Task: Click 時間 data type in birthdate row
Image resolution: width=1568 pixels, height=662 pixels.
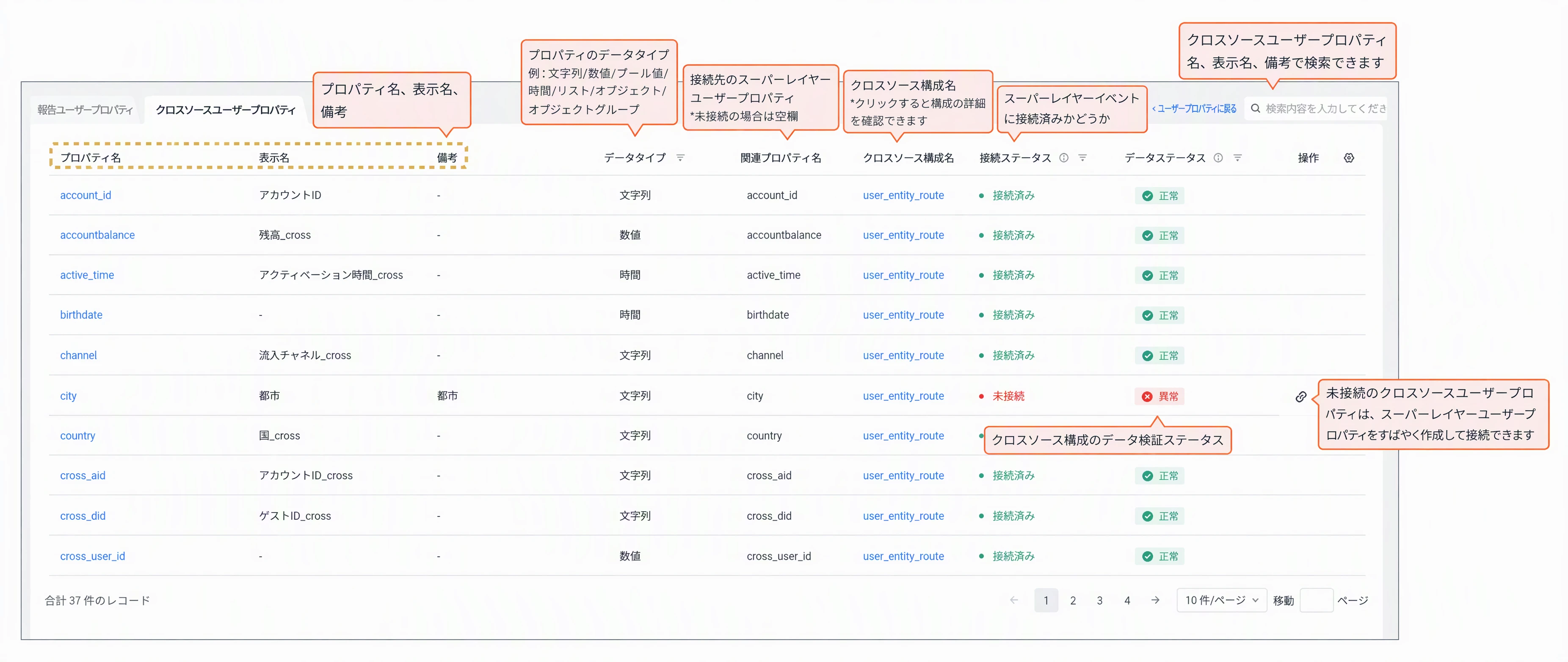Action: click(630, 314)
